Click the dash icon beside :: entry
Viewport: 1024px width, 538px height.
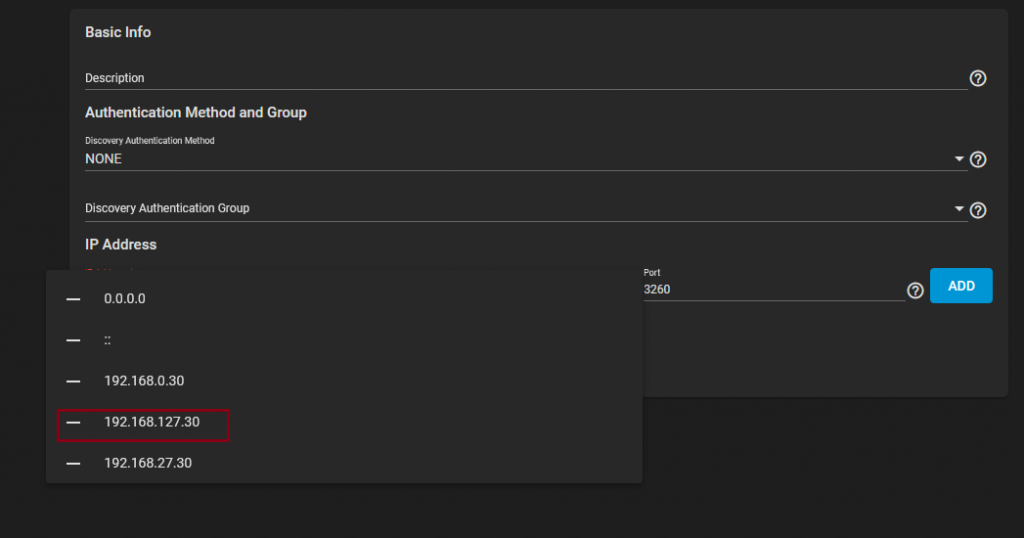coord(73,340)
